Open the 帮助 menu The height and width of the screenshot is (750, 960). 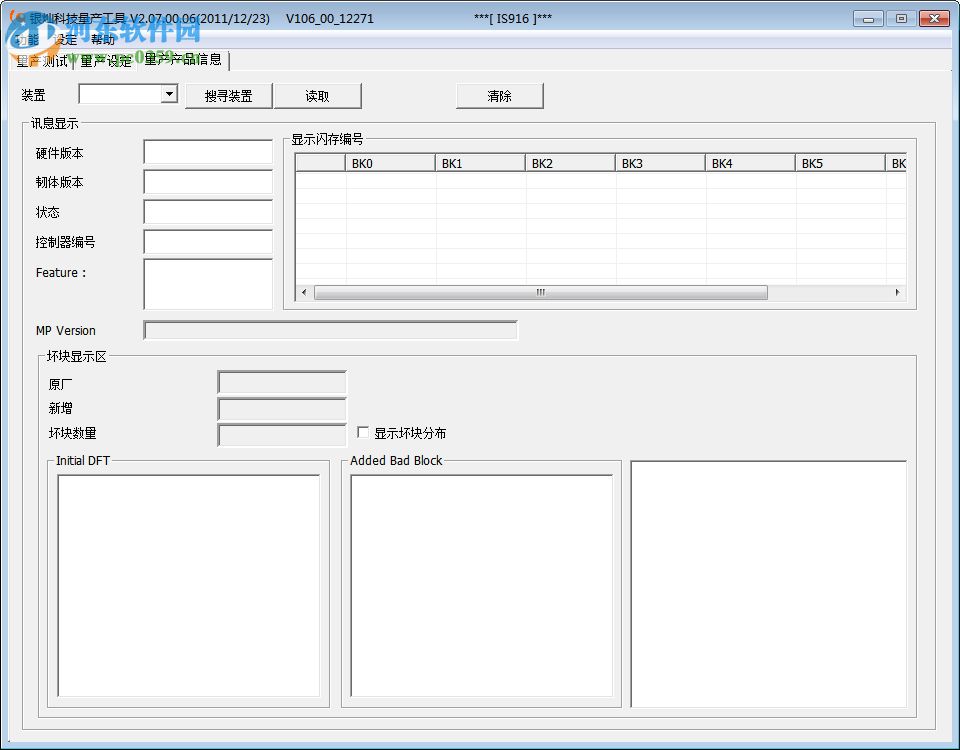tap(103, 40)
